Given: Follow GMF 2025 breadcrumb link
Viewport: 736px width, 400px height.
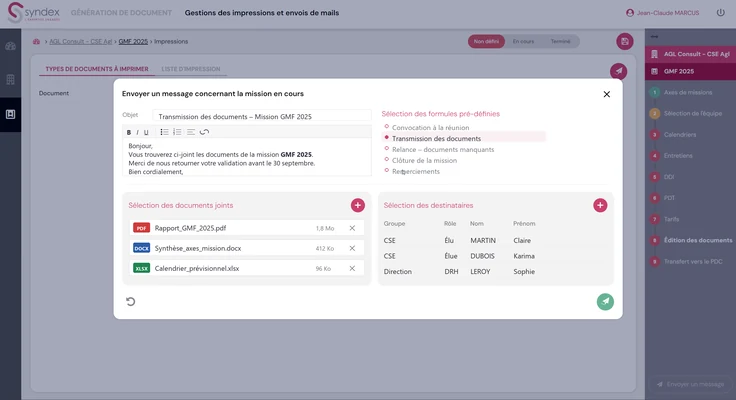Looking at the screenshot, I should [133, 42].
